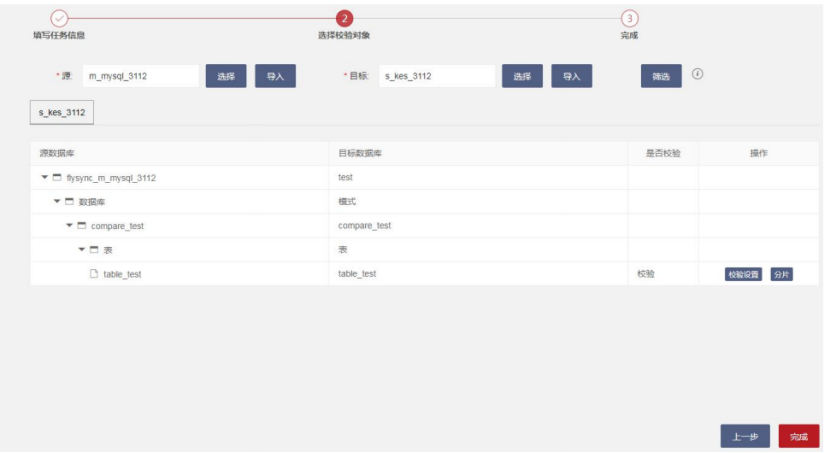This screenshot has height=453, width=831.
Task: Click folder icon of compare_test node
Action: (x=82, y=226)
